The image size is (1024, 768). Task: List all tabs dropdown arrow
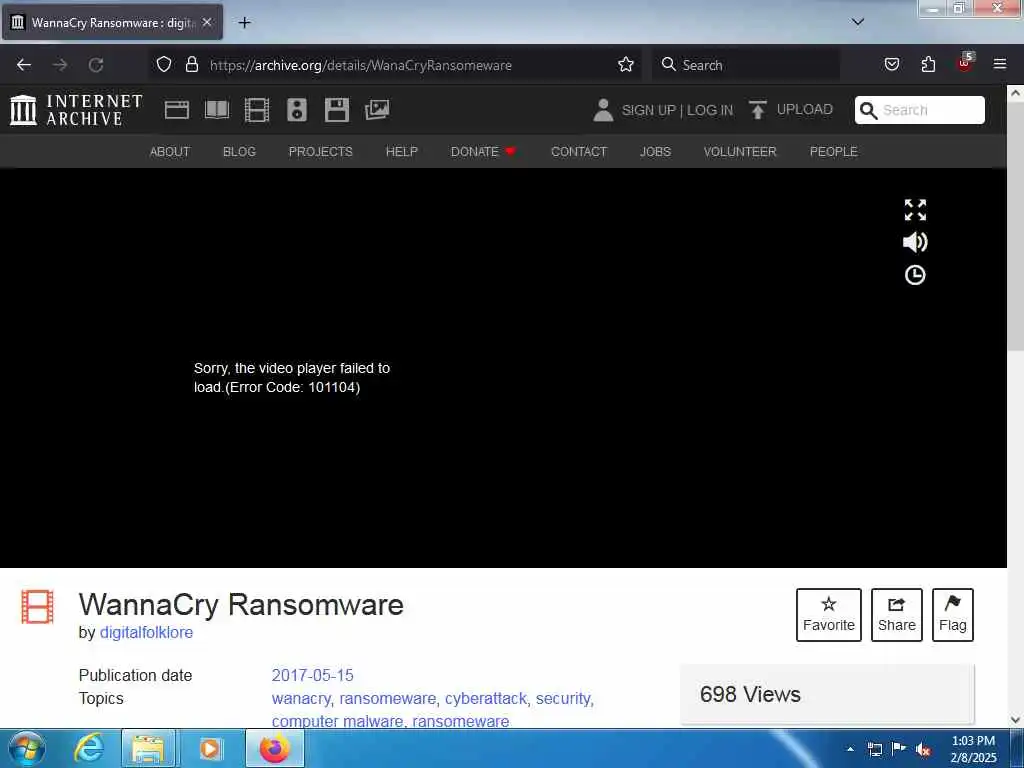point(858,22)
